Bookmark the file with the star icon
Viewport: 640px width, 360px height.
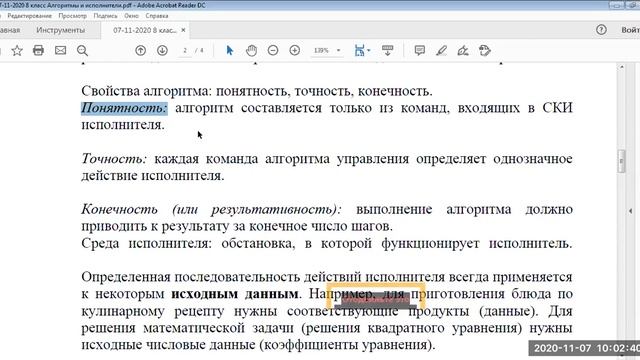click(17, 51)
